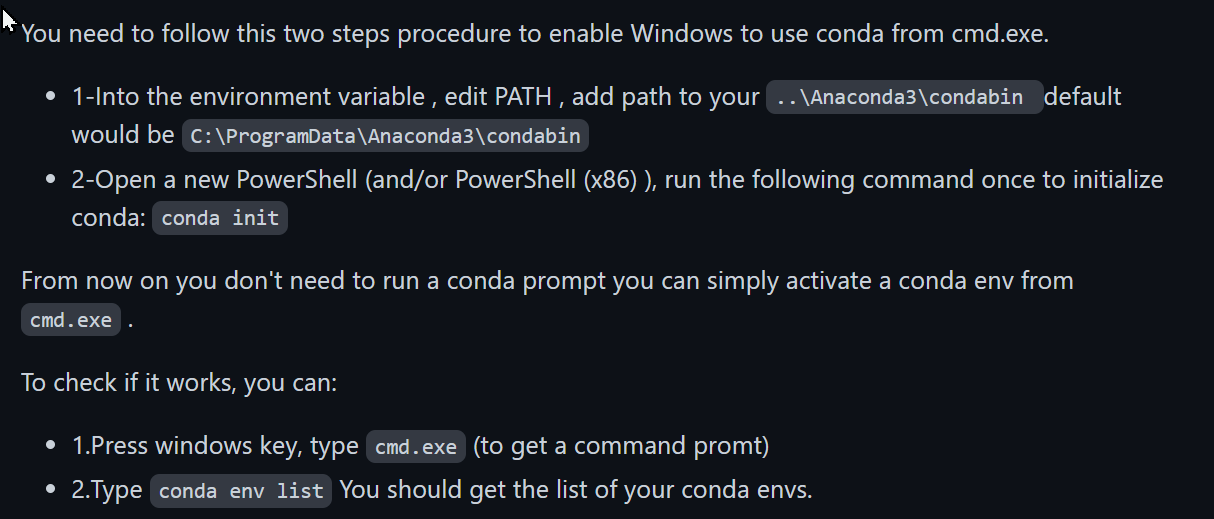Click cmd.exe code in 'Press windows key' bullet
The height and width of the screenshot is (519, 1214).
(x=416, y=447)
